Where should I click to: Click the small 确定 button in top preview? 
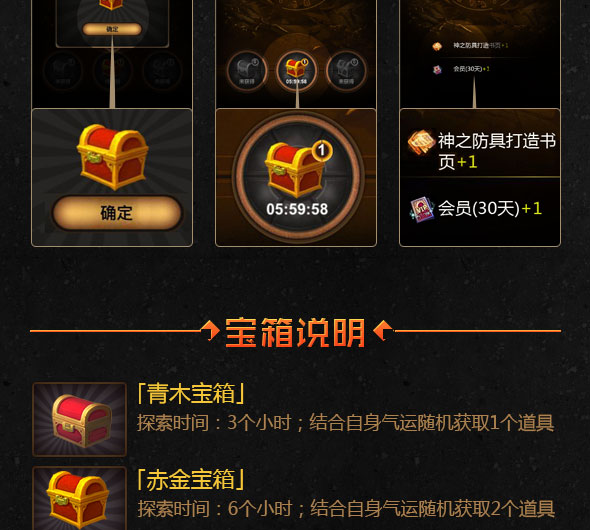point(112,29)
